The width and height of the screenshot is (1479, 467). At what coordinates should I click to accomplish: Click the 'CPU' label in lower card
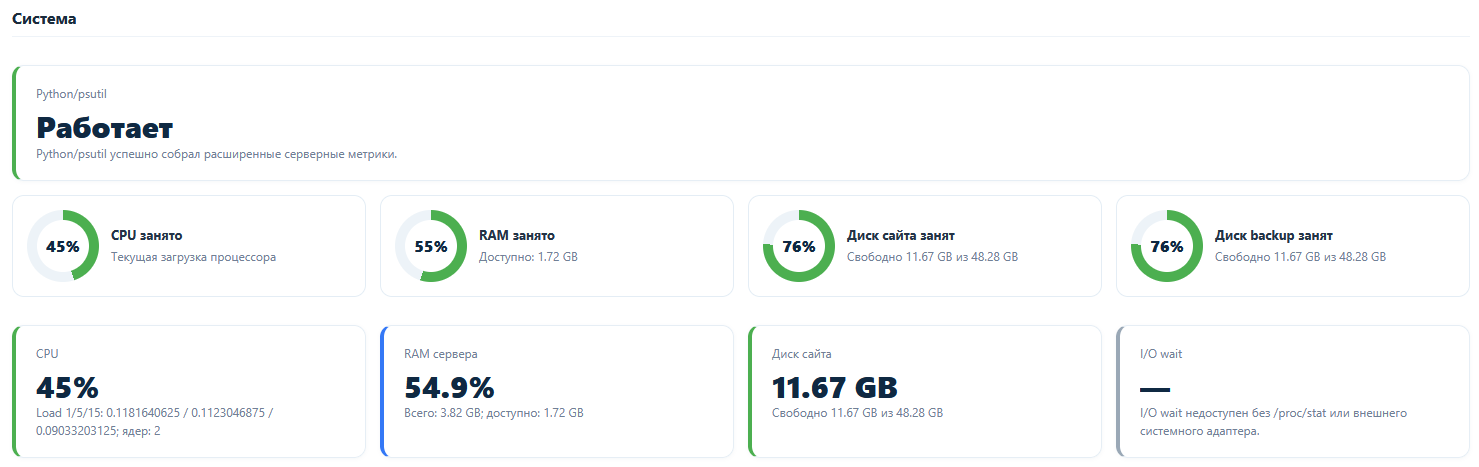pos(47,354)
